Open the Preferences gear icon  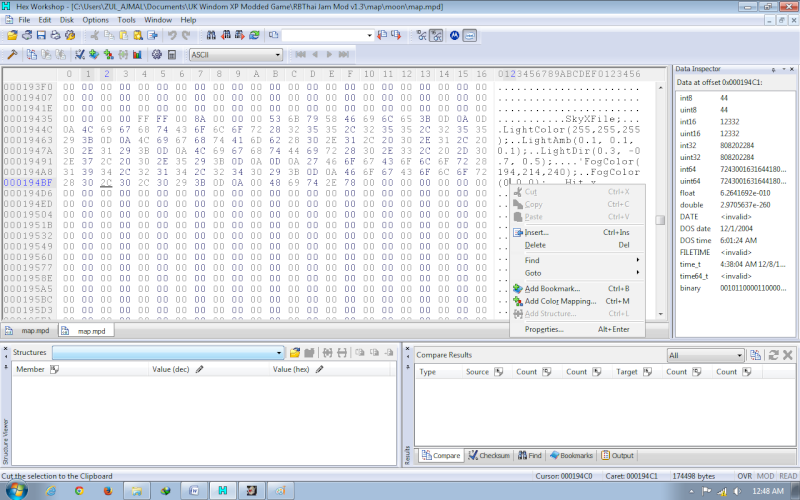[x=157, y=55]
